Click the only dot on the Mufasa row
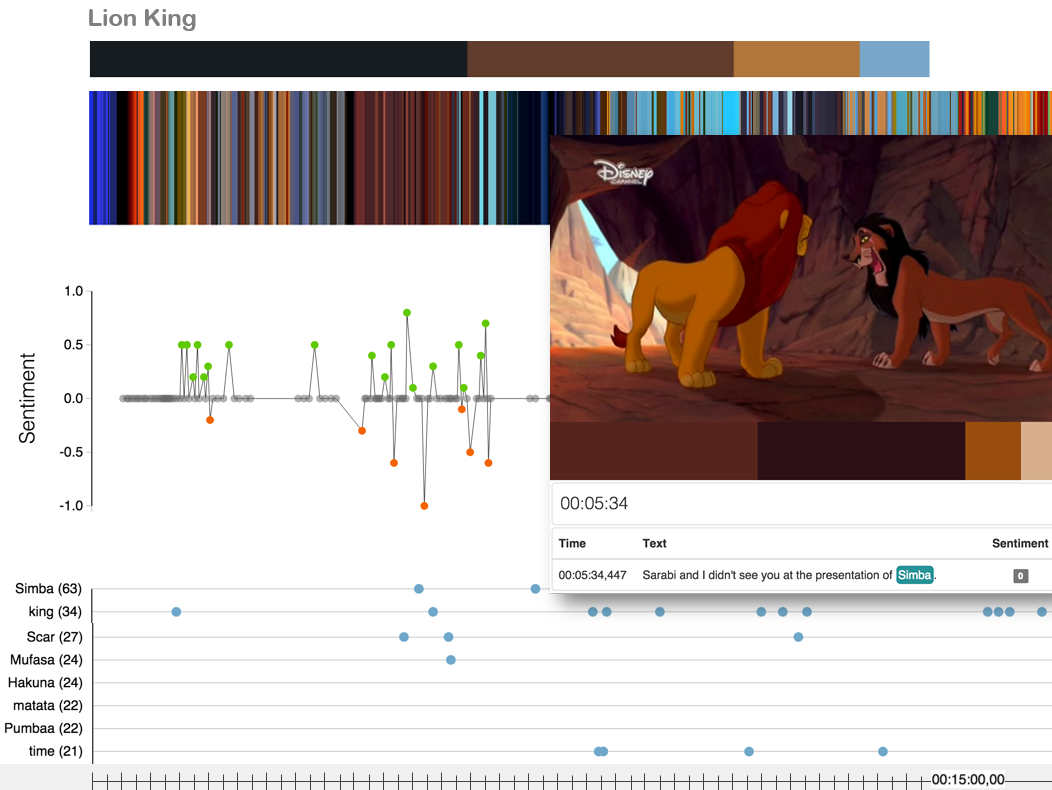The width and height of the screenshot is (1052, 790). coord(451,660)
